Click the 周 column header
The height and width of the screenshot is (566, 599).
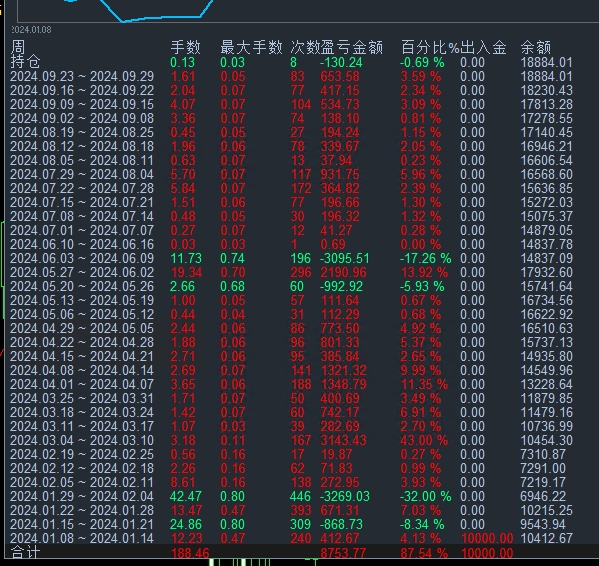click(18, 48)
